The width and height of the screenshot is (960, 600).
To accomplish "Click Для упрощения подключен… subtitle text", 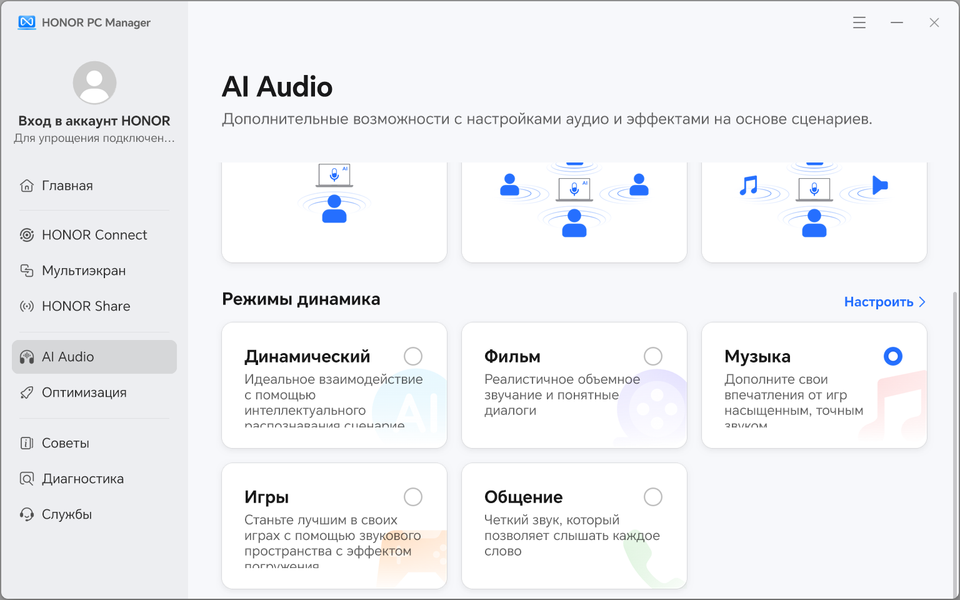I will (x=94, y=139).
